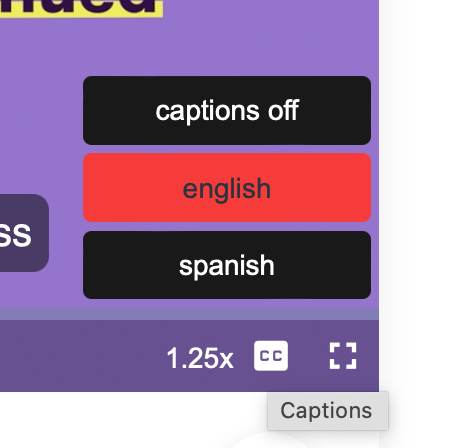Toggle the CC closed captions icon
This screenshot has width=466, height=448.
[271, 356]
